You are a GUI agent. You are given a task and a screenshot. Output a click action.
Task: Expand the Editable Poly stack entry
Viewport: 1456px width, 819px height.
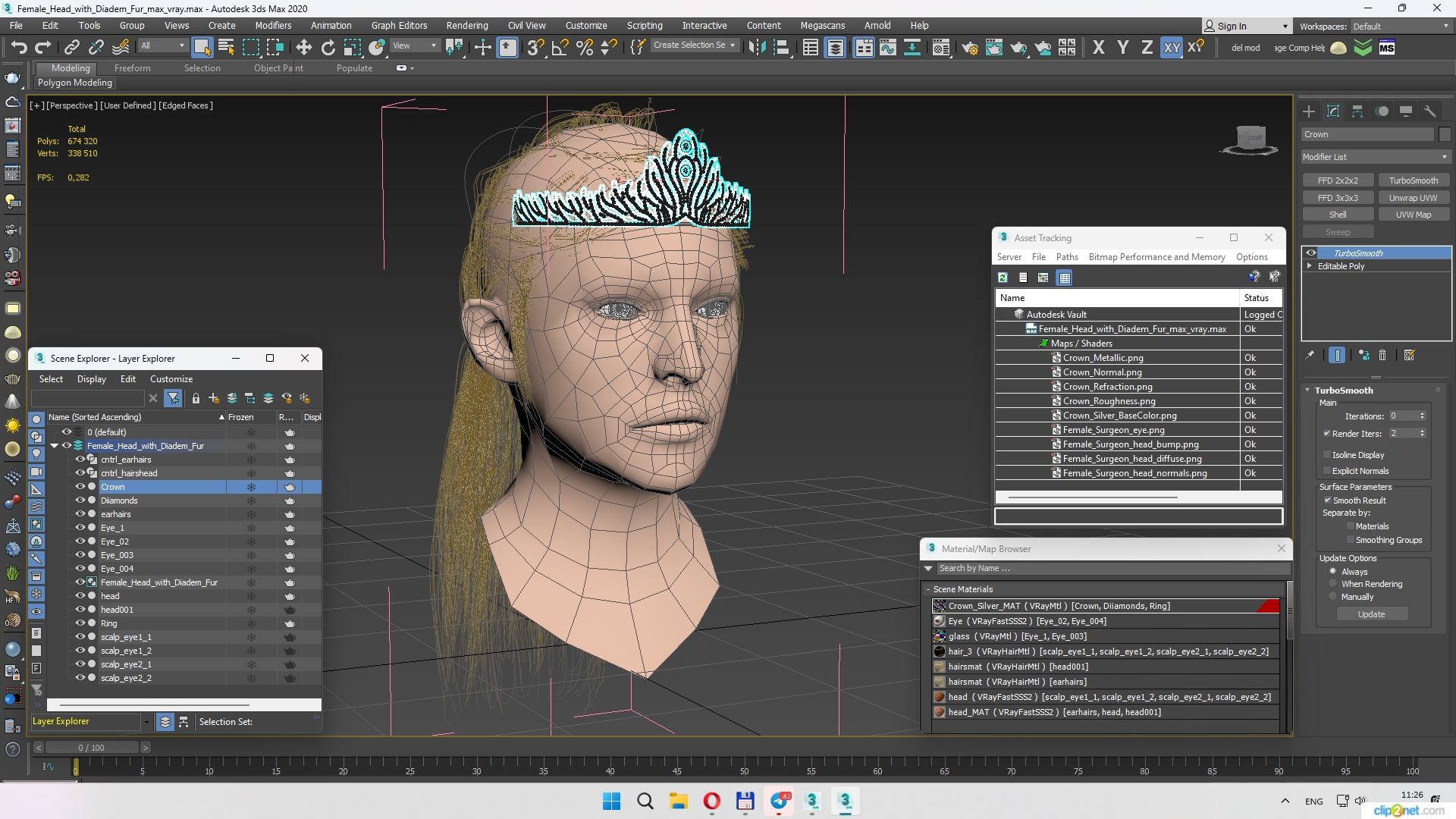pos(1310,266)
